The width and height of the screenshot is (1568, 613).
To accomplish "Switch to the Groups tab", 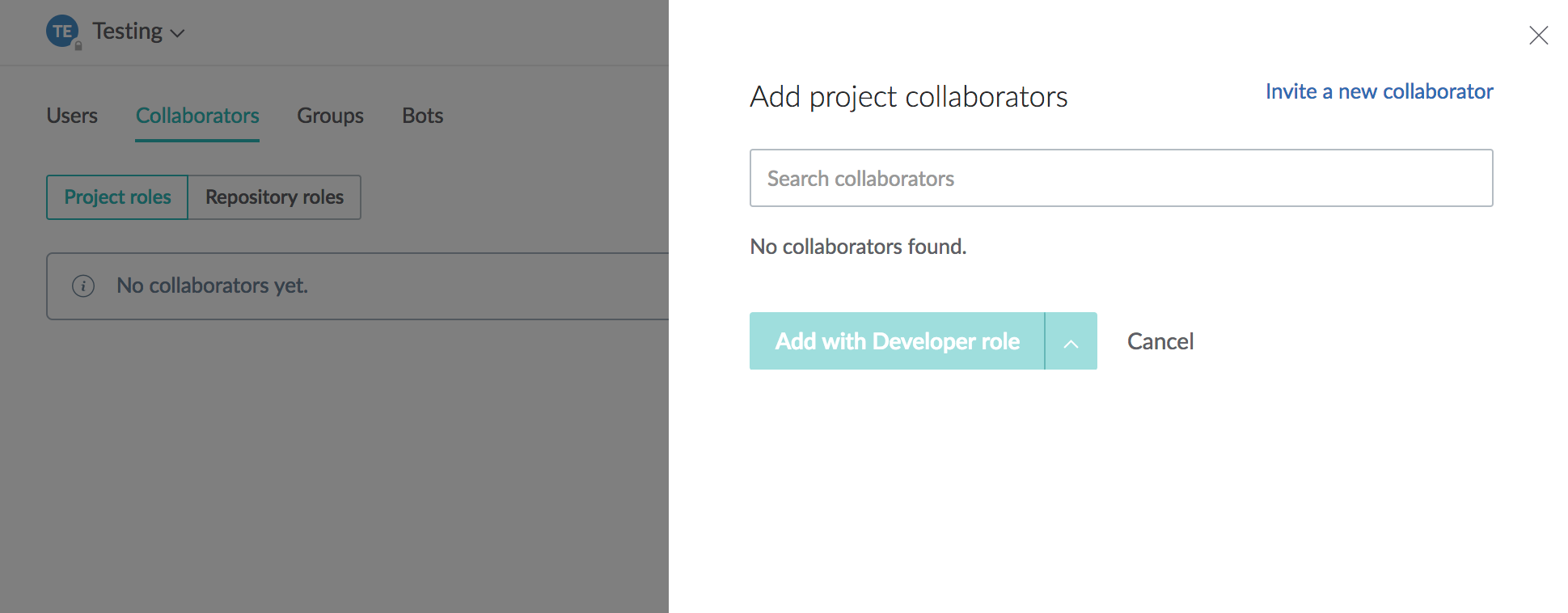I will coord(330,116).
